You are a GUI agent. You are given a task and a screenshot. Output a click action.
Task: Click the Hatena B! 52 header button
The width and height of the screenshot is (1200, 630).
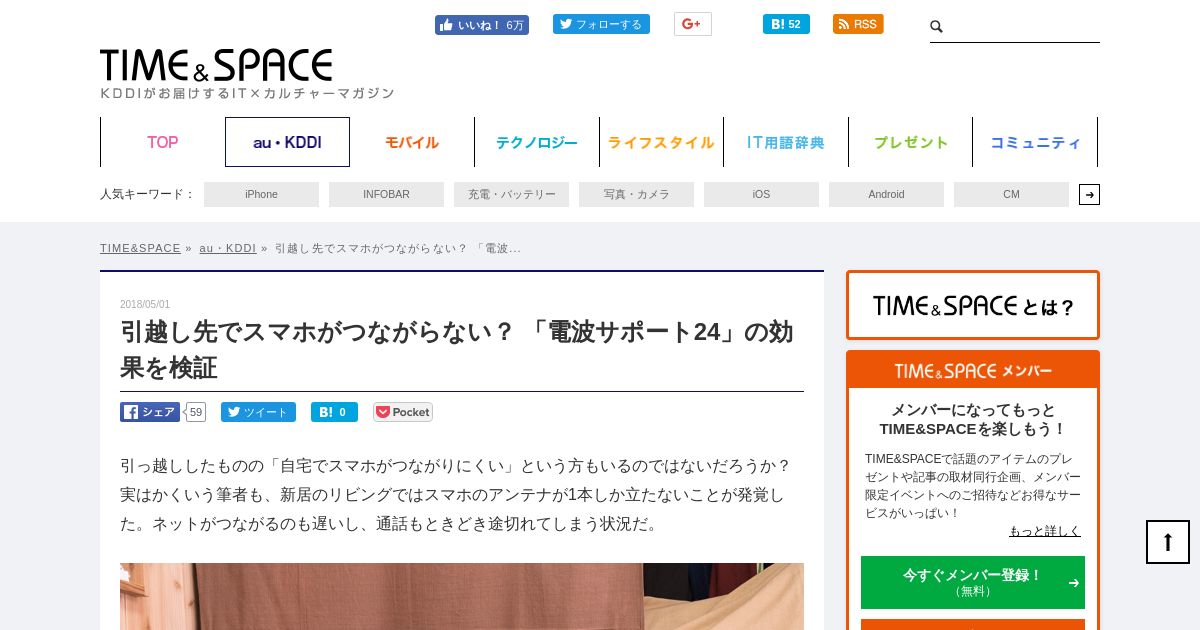[786, 24]
